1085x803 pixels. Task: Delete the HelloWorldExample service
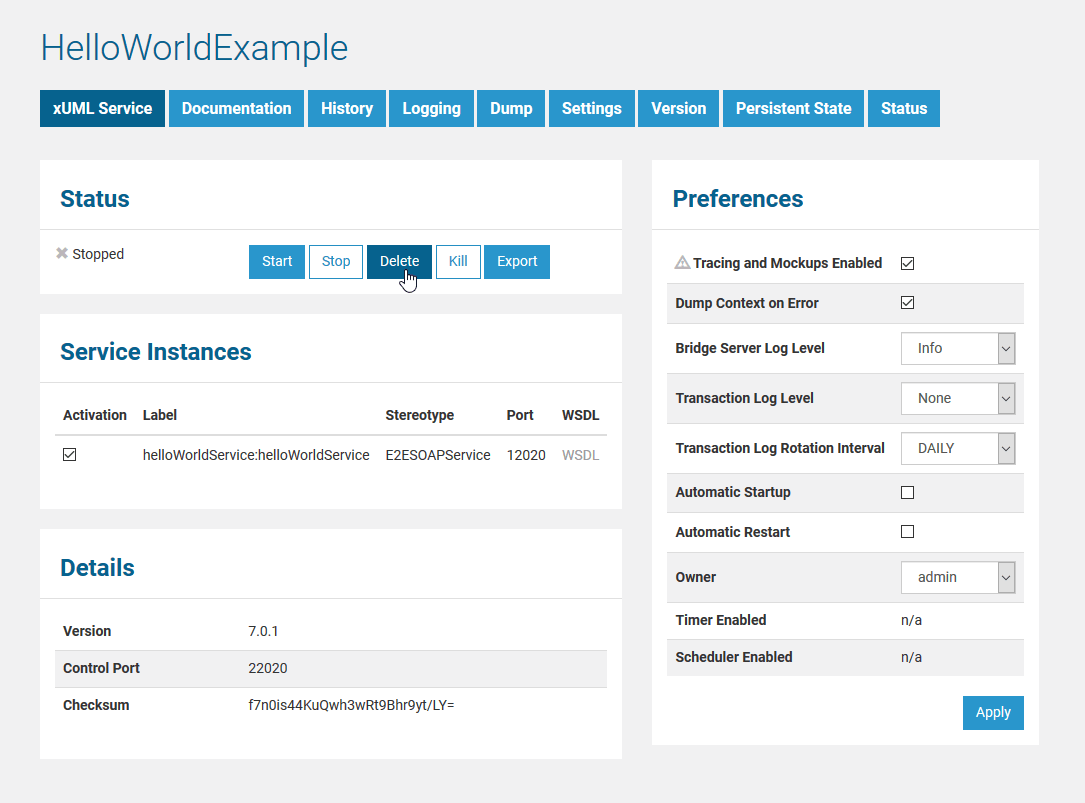(399, 261)
